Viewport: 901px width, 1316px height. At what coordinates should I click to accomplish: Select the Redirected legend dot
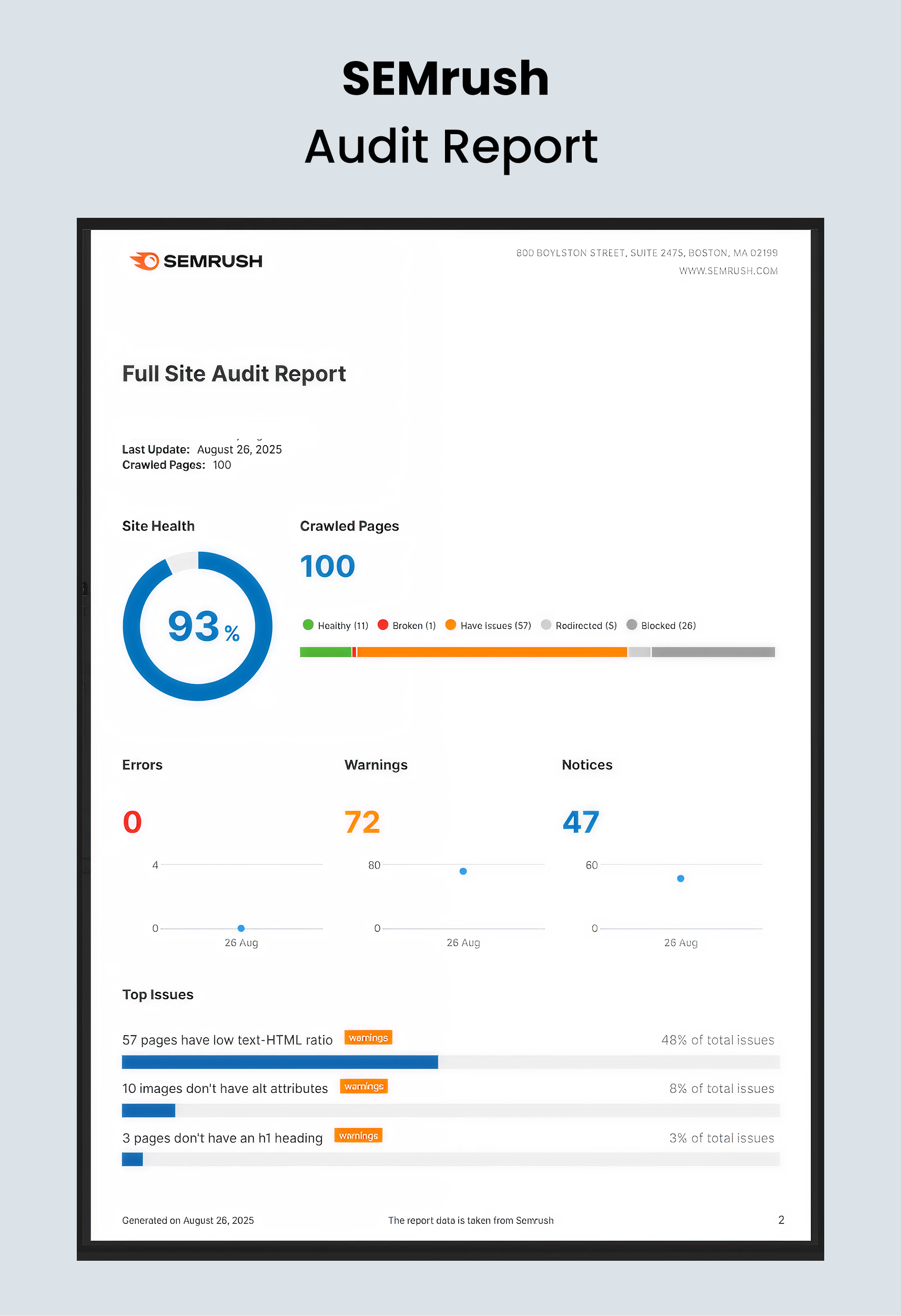546,625
